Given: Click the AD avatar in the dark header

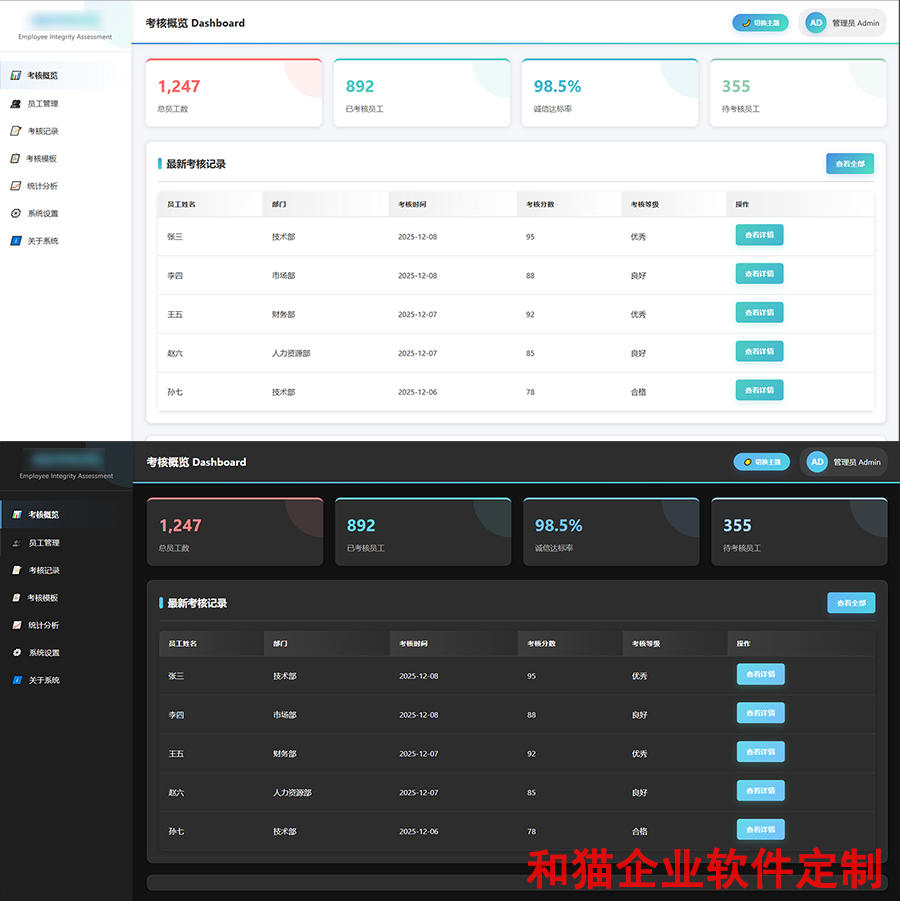Looking at the screenshot, I should 817,462.
